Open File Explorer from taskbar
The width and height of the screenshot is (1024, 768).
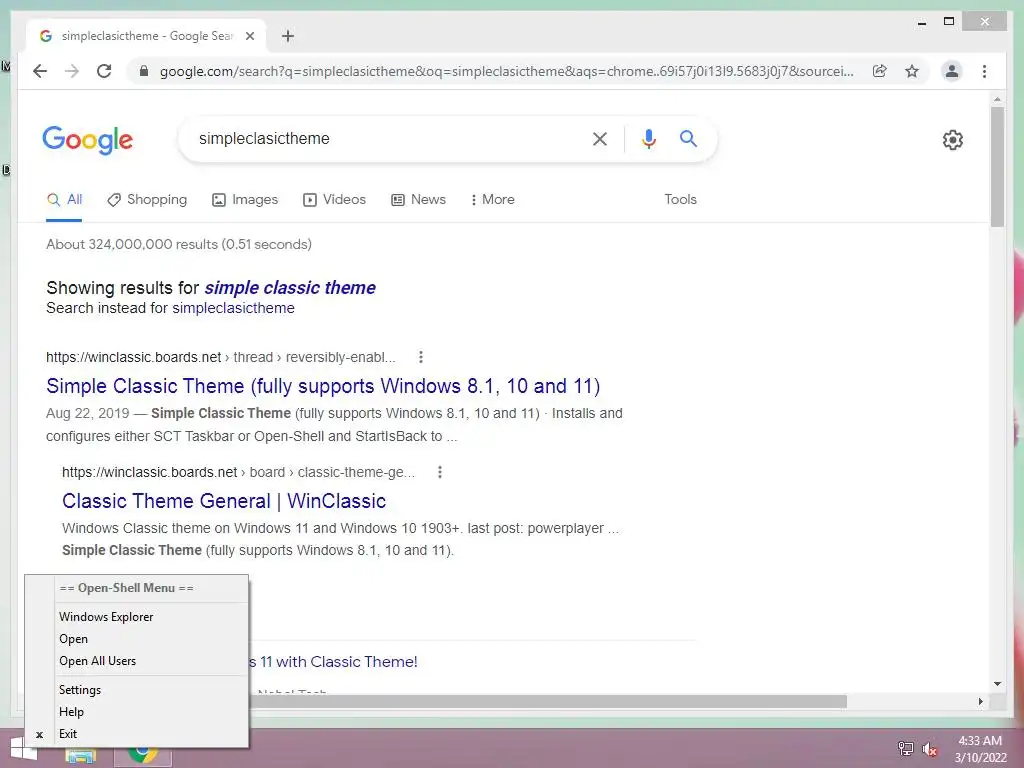[81, 756]
